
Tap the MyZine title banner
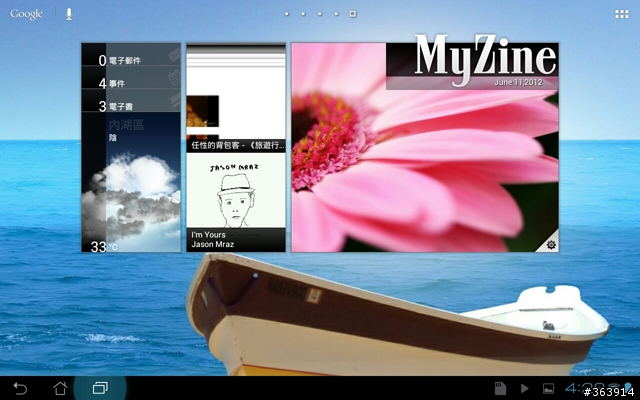coord(485,60)
